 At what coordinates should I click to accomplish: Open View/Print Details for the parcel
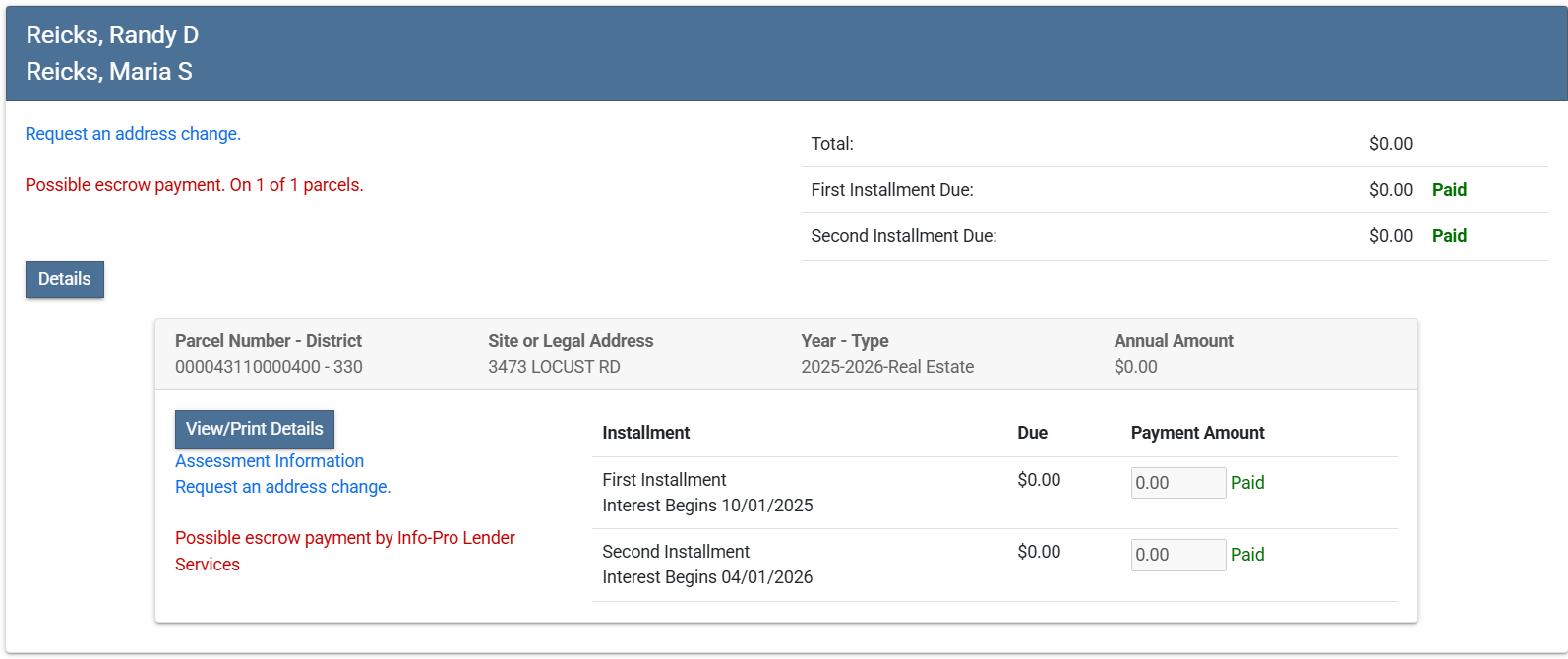pos(254,429)
